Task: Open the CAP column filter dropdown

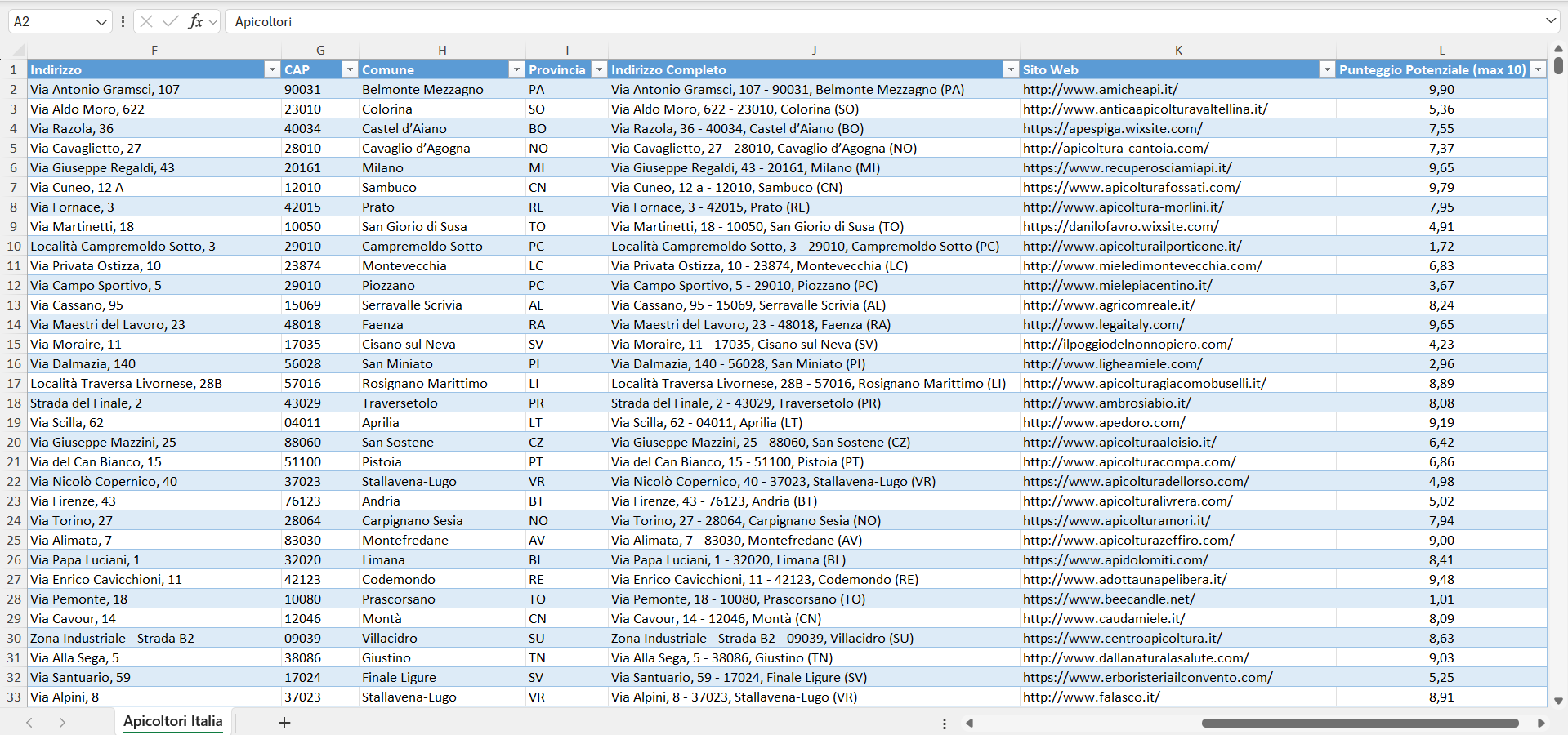Action: 350,69
